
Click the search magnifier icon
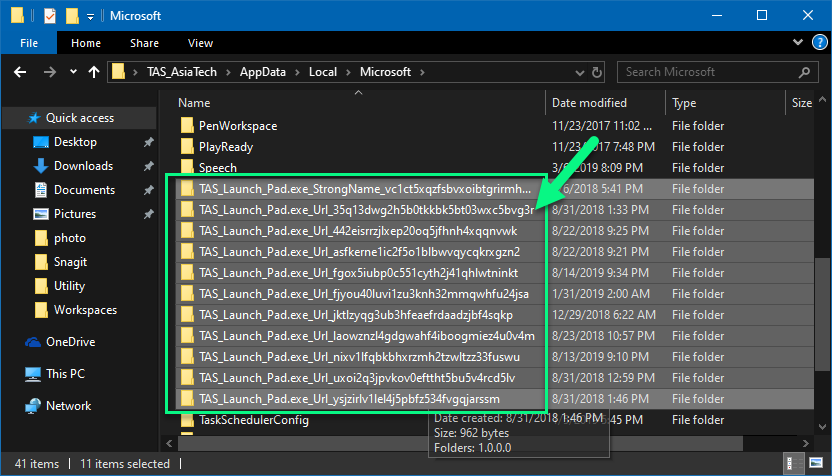[x=804, y=72]
